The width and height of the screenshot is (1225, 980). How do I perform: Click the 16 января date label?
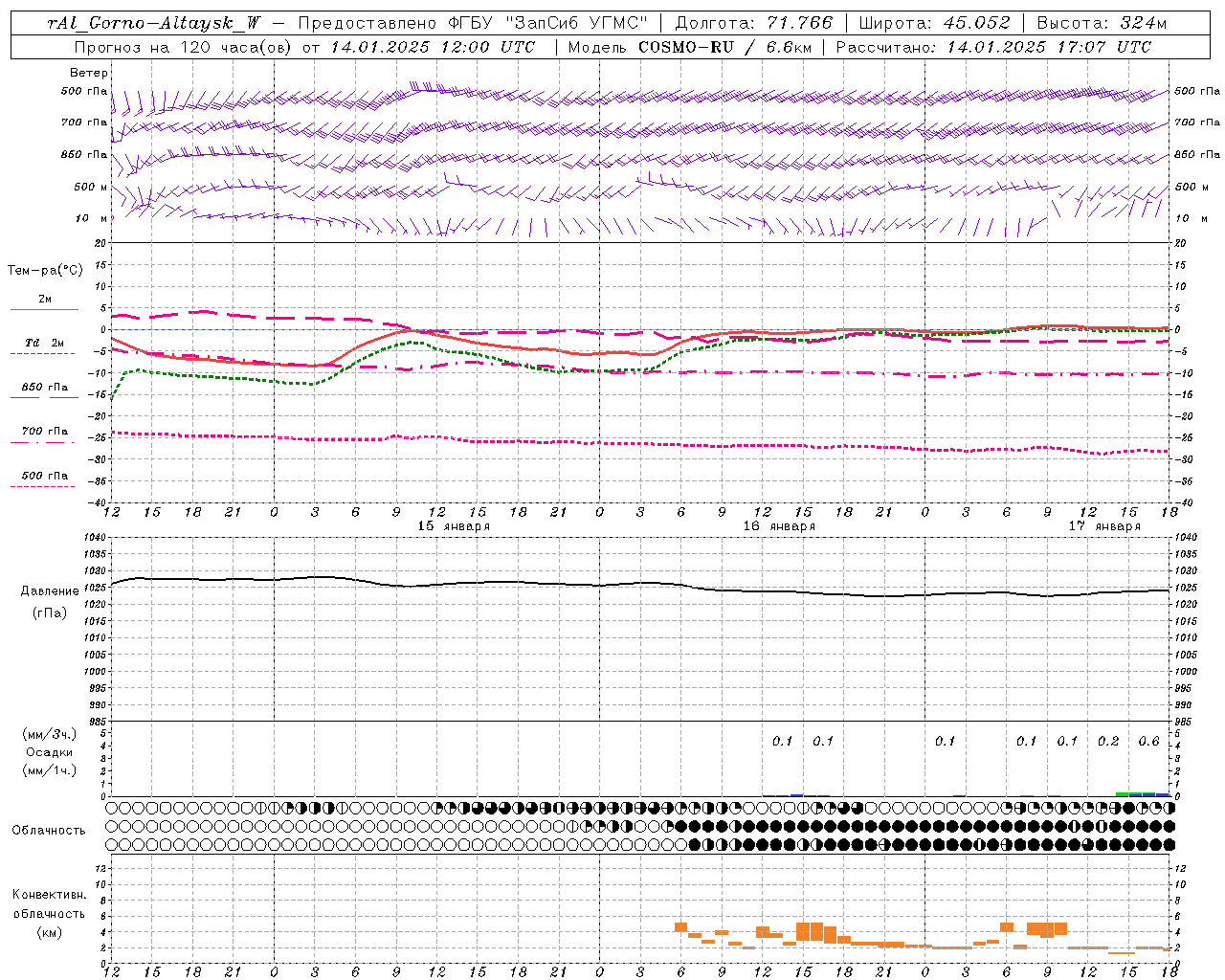coord(779,525)
